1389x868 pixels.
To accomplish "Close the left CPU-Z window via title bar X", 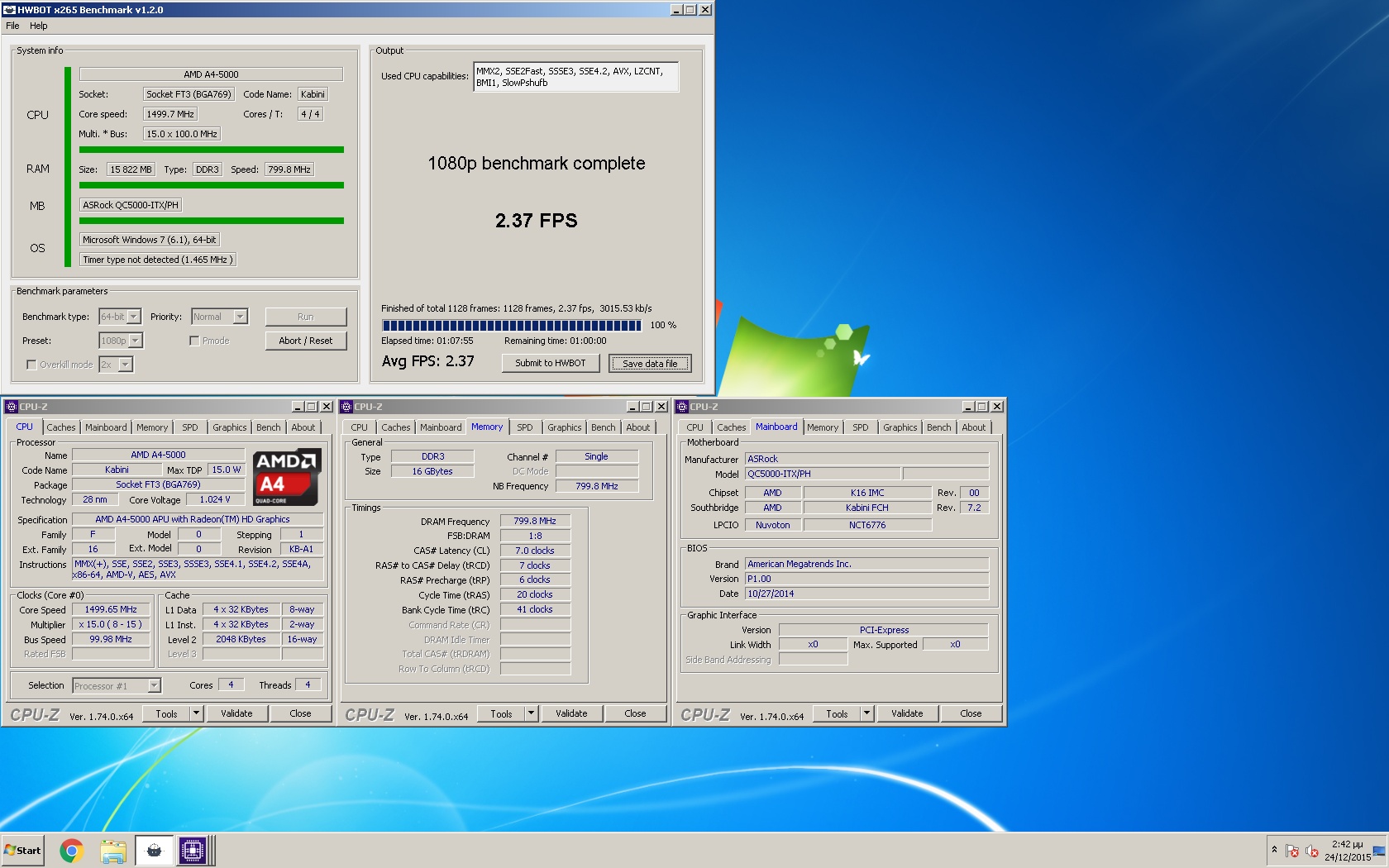I will pyautogui.click(x=327, y=407).
